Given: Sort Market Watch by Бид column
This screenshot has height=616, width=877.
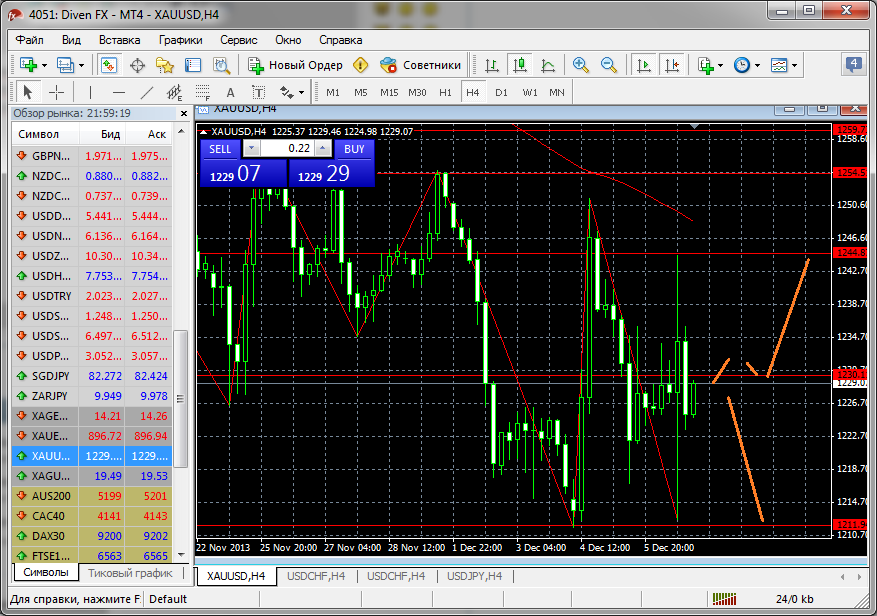Looking at the screenshot, I should pos(103,134).
